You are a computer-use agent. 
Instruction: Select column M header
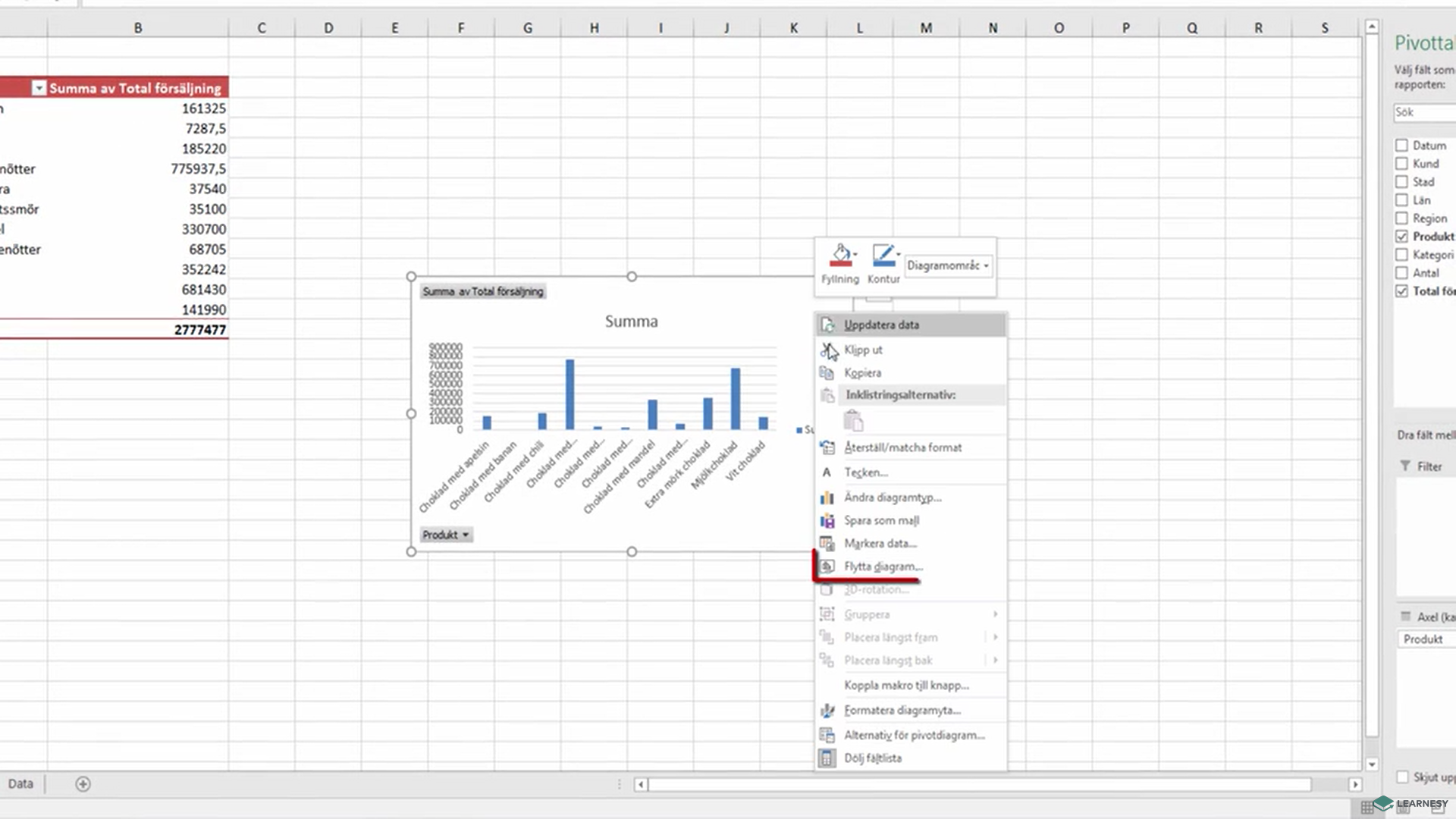pyautogui.click(x=926, y=28)
